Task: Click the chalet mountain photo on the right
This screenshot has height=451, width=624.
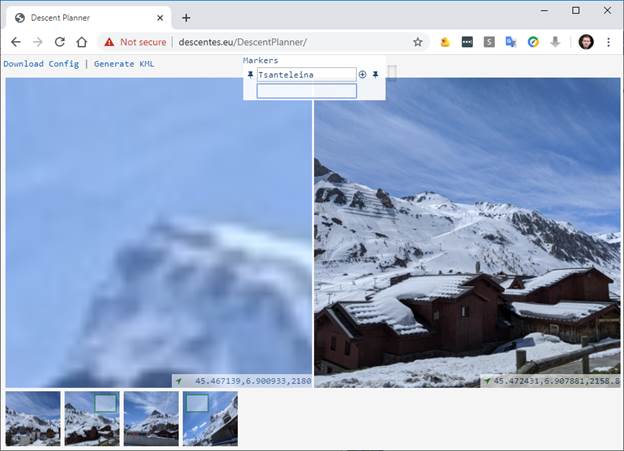Action: 467,232
